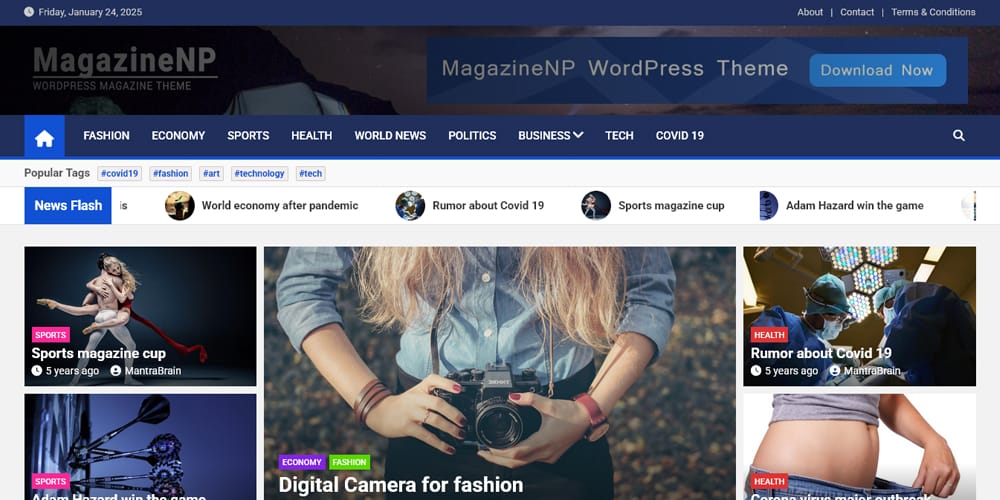Select Health in the navigation bar
The width and height of the screenshot is (1000, 500).
pyautogui.click(x=312, y=135)
